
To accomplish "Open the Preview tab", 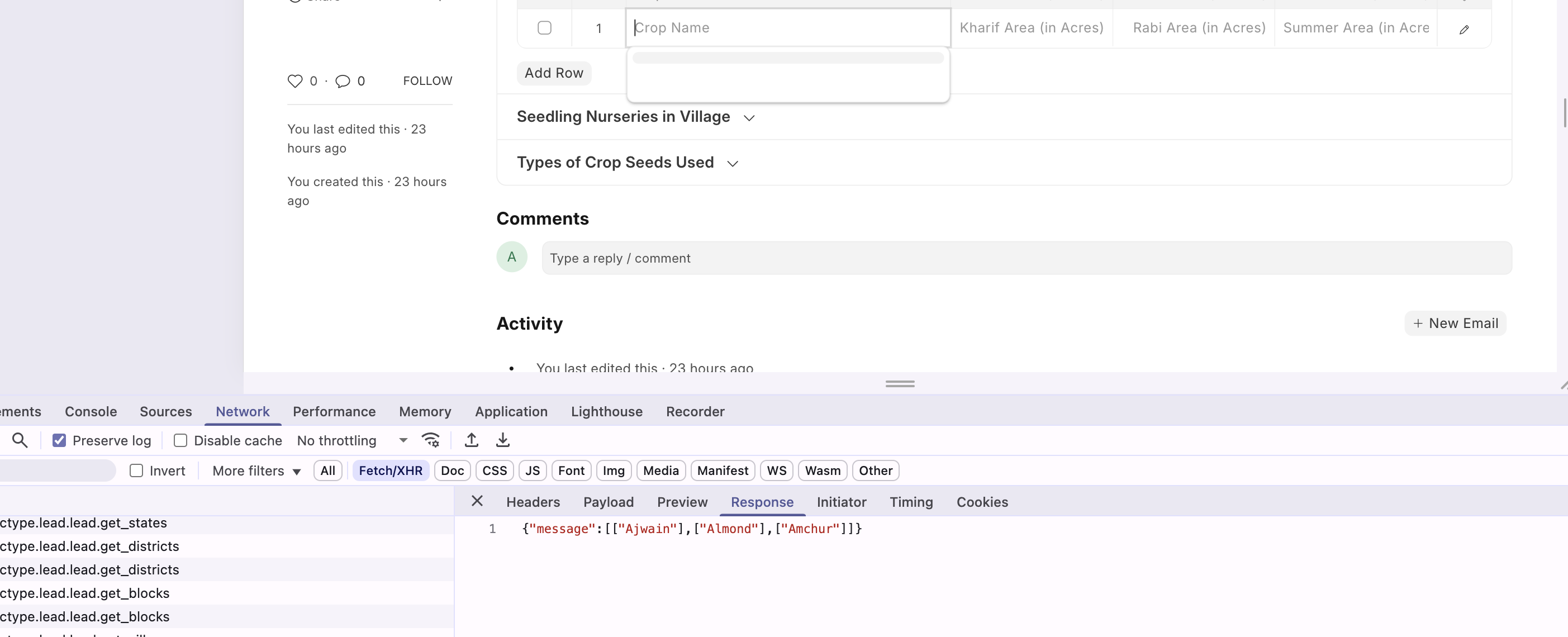I will [x=682, y=502].
